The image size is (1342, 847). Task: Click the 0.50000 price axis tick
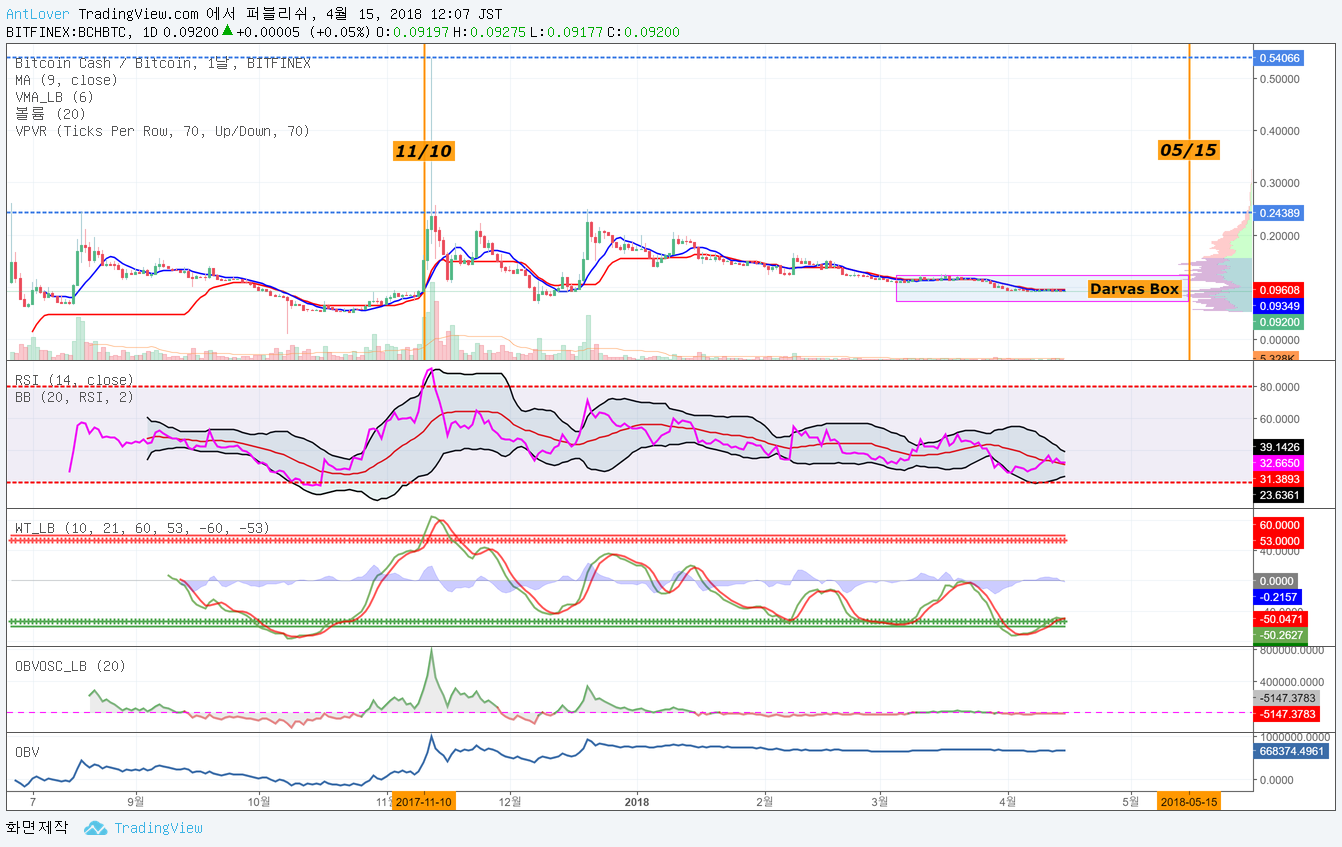1279,79
